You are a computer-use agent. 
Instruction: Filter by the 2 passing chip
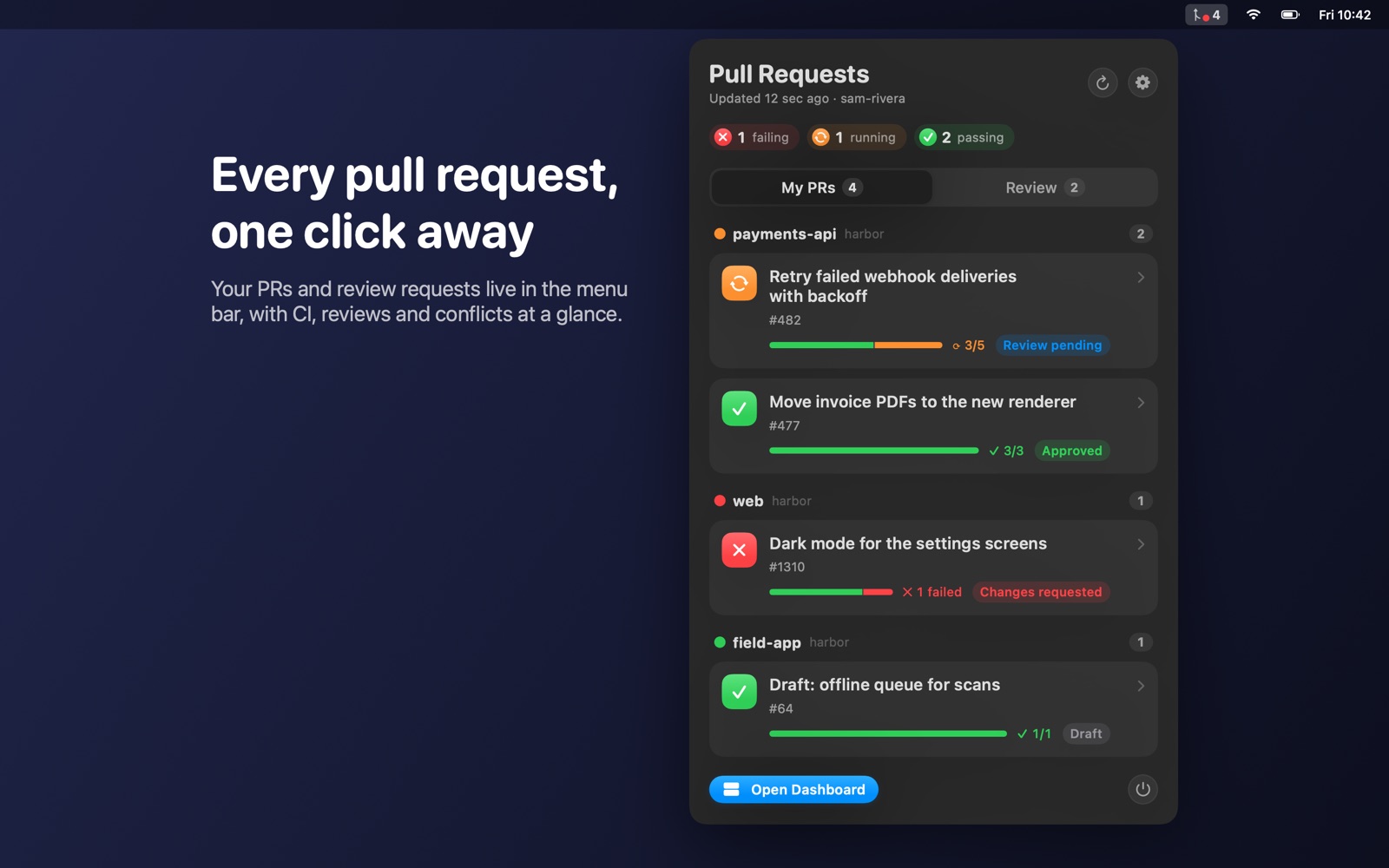[964, 137]
